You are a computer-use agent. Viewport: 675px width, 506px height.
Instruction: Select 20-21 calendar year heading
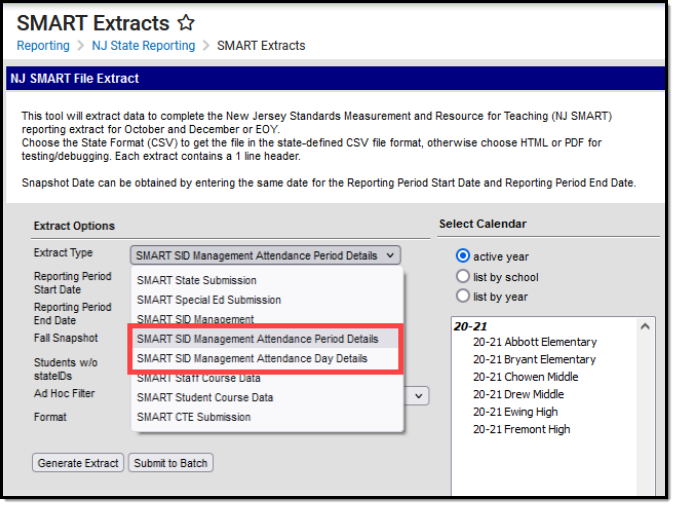click(470, 326)
